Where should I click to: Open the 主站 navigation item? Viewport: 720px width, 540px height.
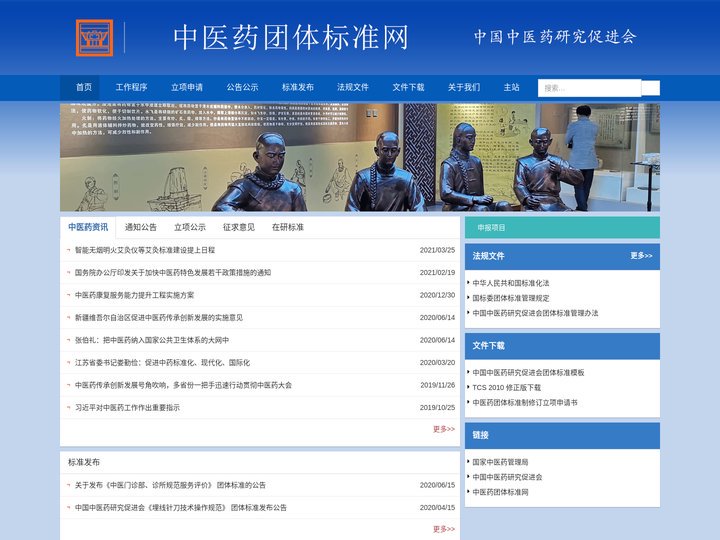(x=512, y=87)
